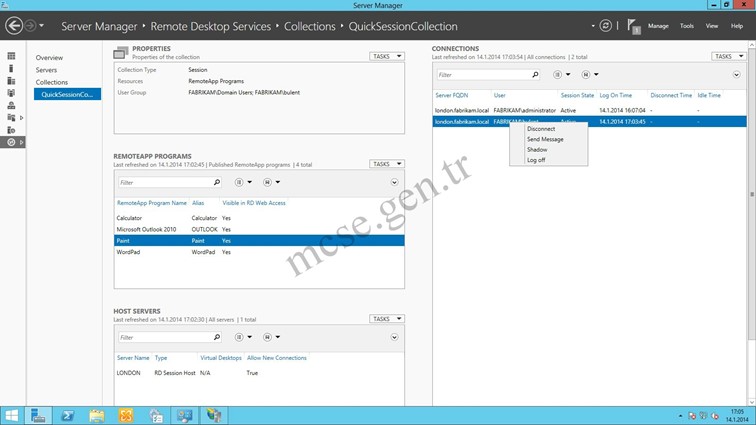The width and height of the screenshot is (756, 425).
Task: Open Properties section TASKS dropdown
Action: (x=387, y=56)
